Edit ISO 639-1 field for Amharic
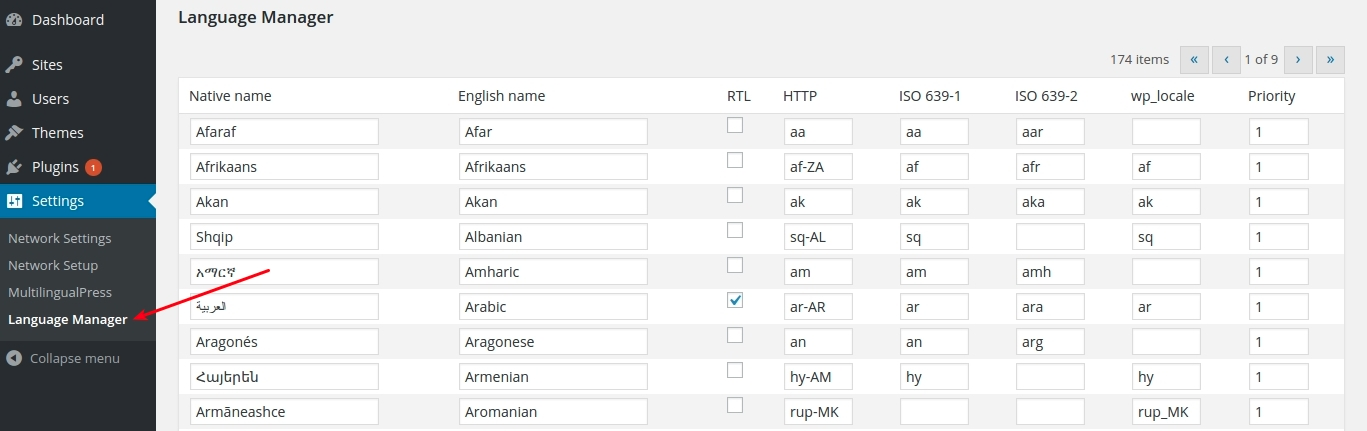The width and height of the screenshot is (1367, 431). pos(934,272)
